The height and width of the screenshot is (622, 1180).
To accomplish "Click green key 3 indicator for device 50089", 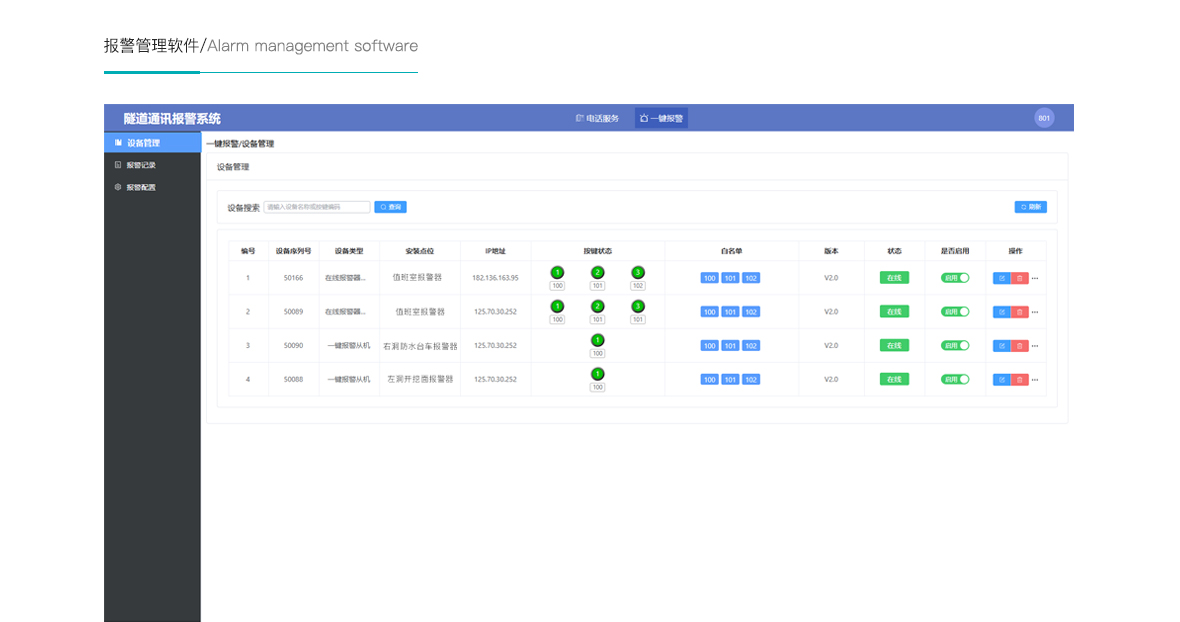I will [637, 306].
